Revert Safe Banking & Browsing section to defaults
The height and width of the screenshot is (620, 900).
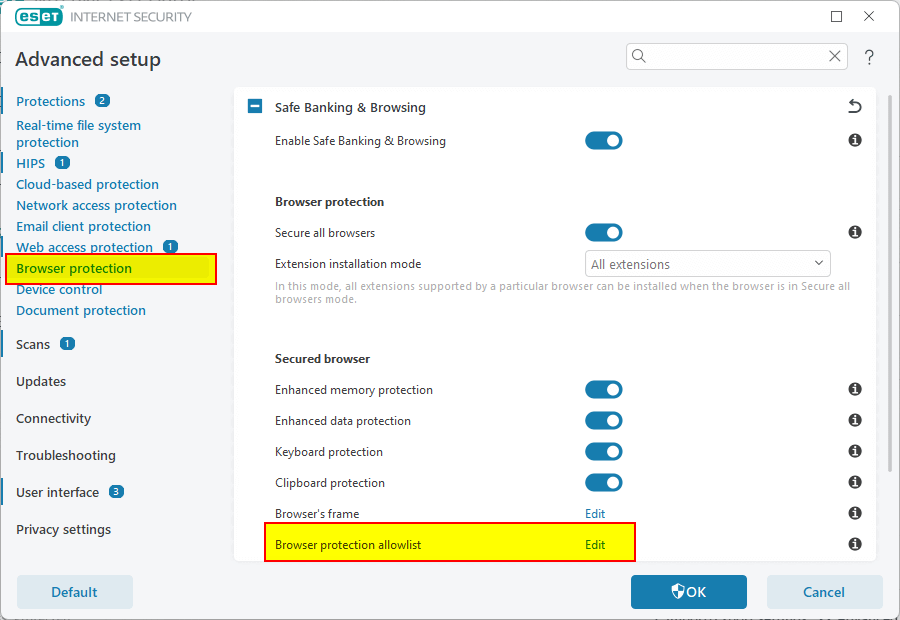tap(854, 107)
